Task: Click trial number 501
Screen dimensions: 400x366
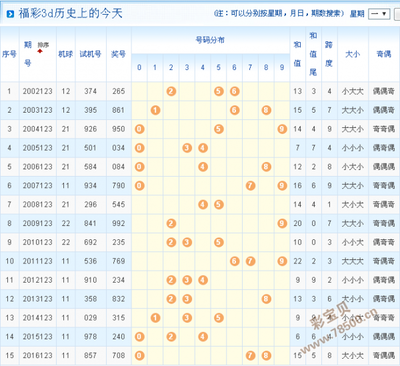Action: pyautogui.click(x=90, y=148)
